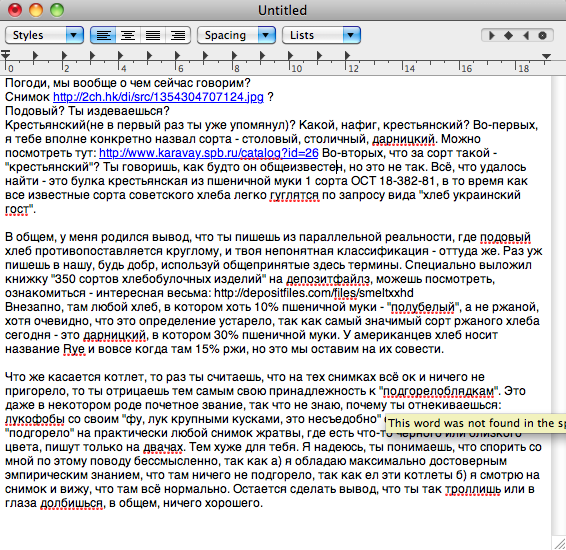The image size is (566, 550).
Task: Click the word 'общеизвестен' at the text cursor
Action: tap(301, 167)
